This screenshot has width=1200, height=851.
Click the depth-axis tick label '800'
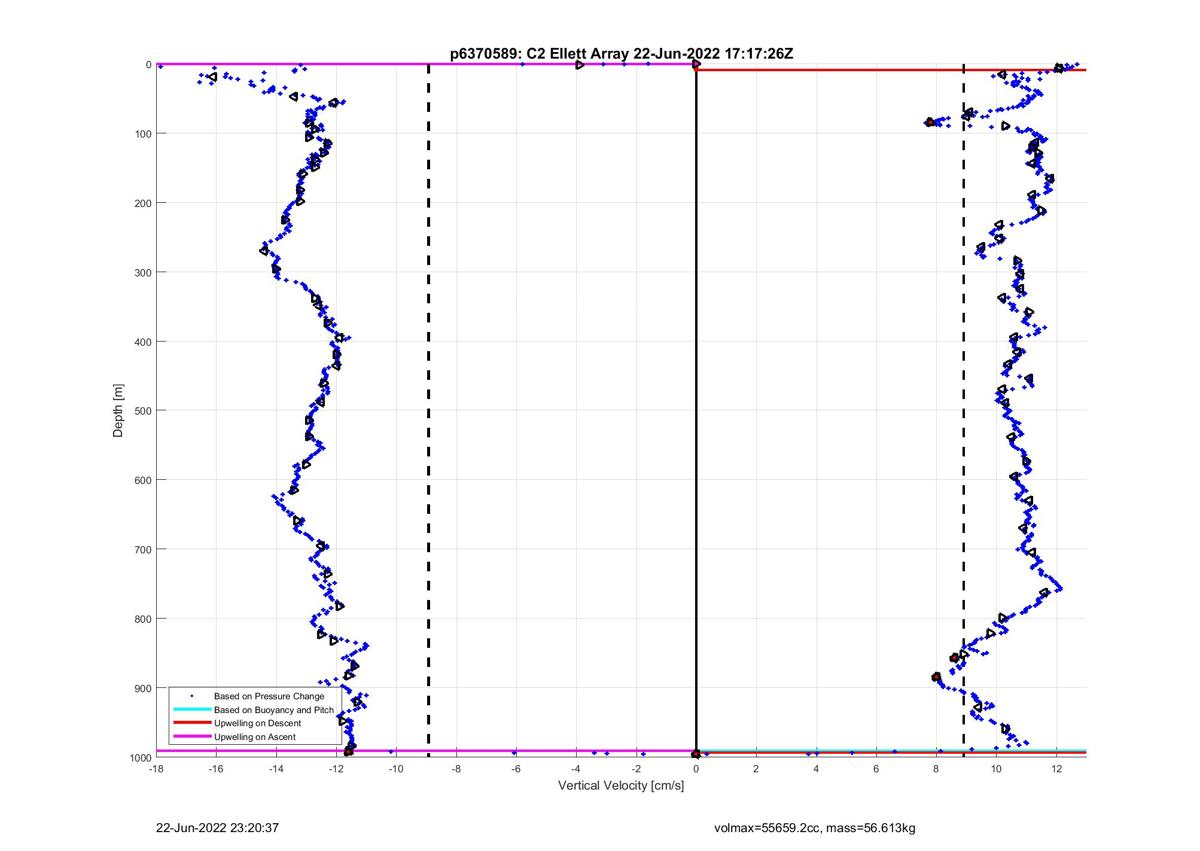click(143, 619)
